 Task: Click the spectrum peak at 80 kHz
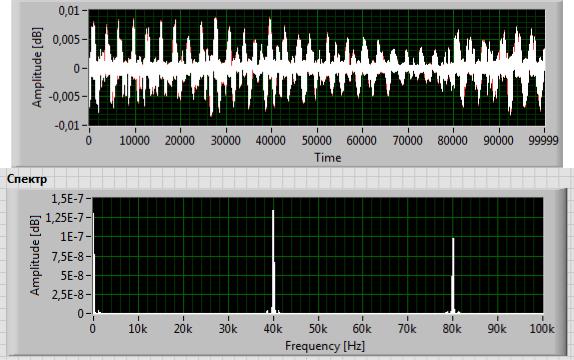click(x=453, y=275)
